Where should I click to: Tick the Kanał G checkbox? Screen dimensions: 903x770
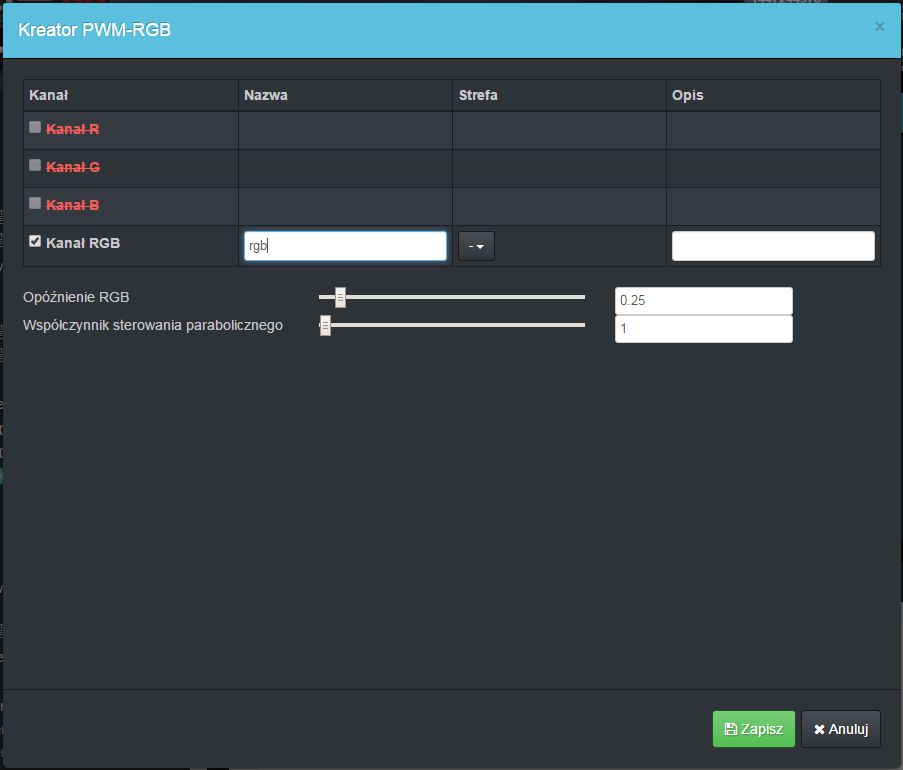[x=35, y=165]
